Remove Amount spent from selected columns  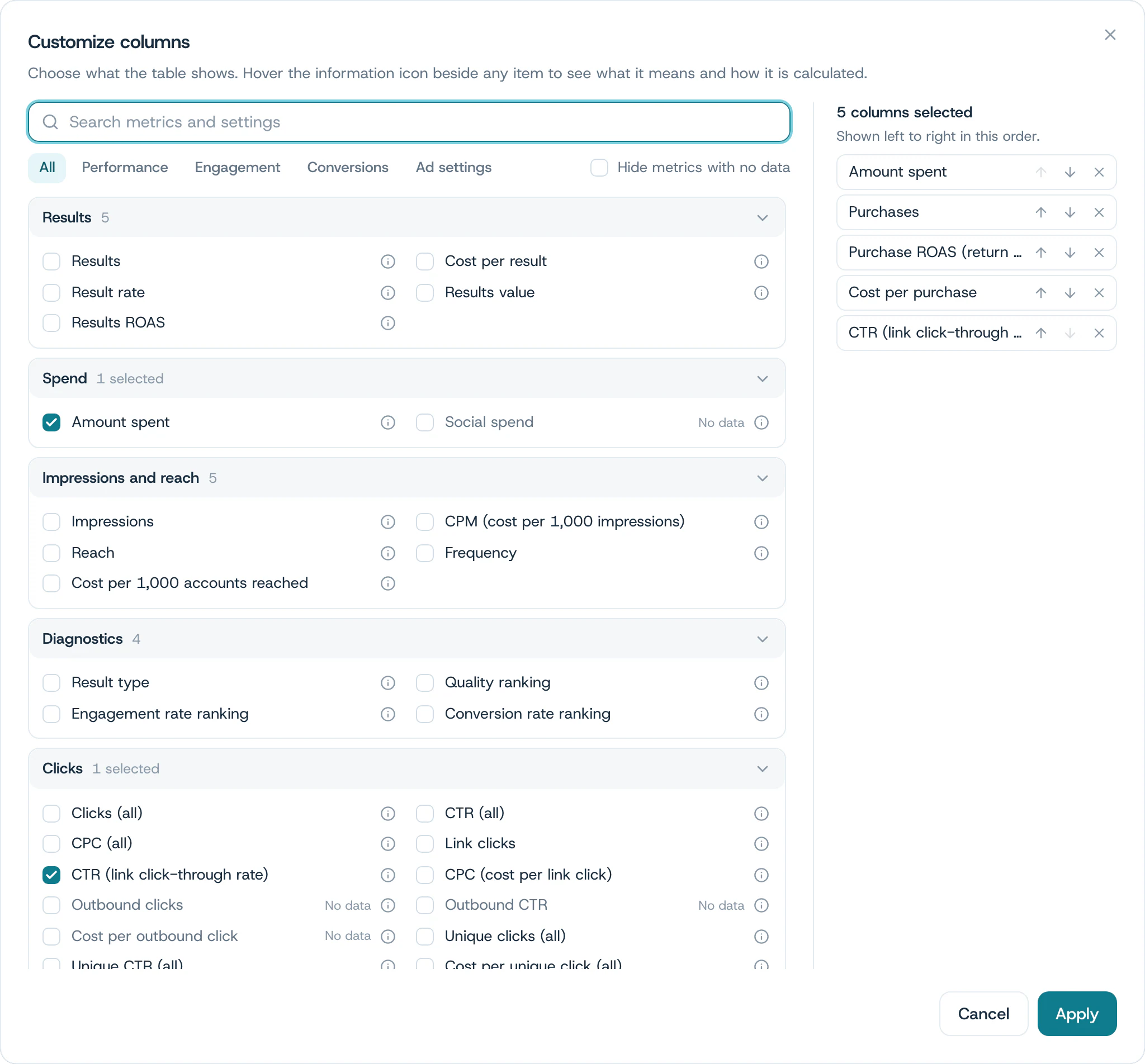point(1099,172)
